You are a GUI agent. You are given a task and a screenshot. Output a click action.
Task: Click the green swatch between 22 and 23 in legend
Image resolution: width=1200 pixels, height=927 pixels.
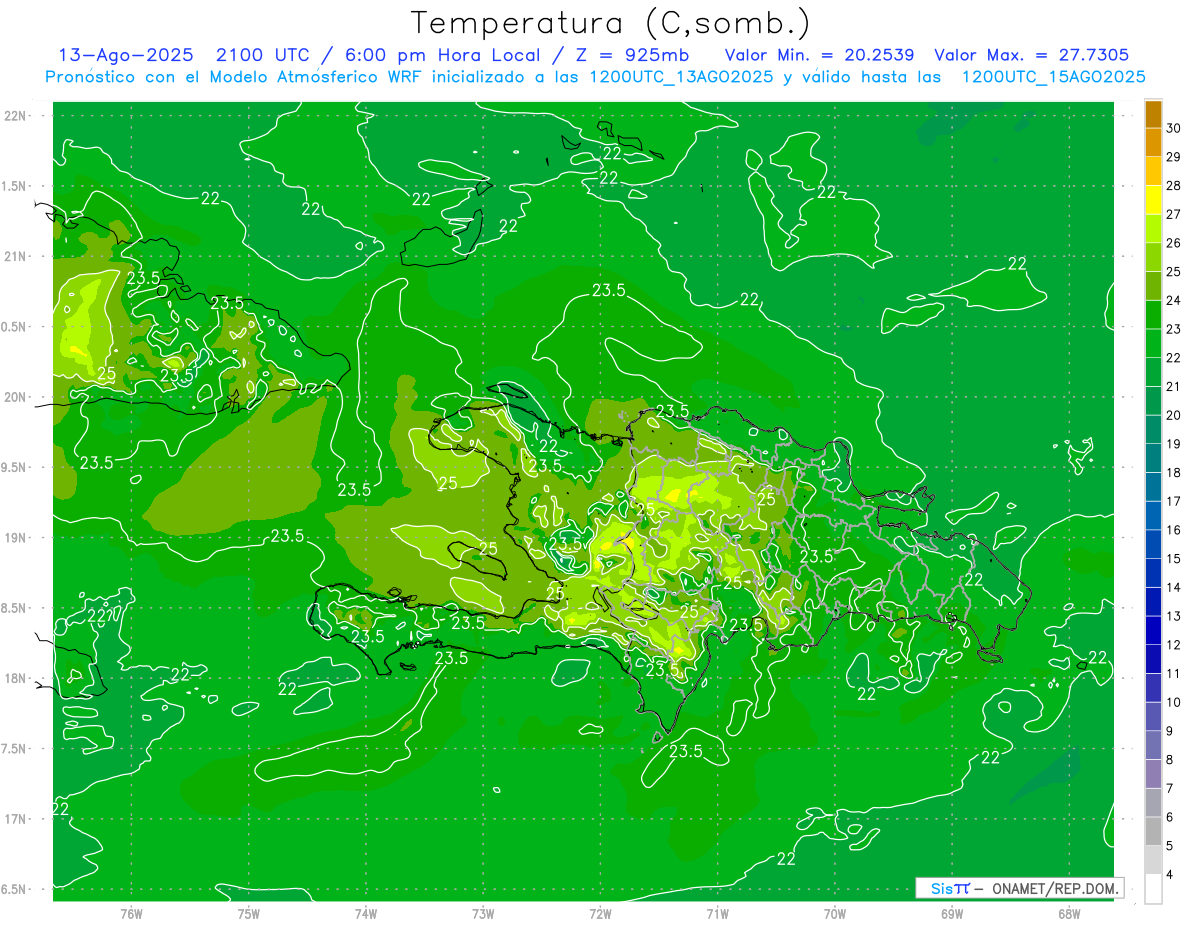(x=1153, y=343)
